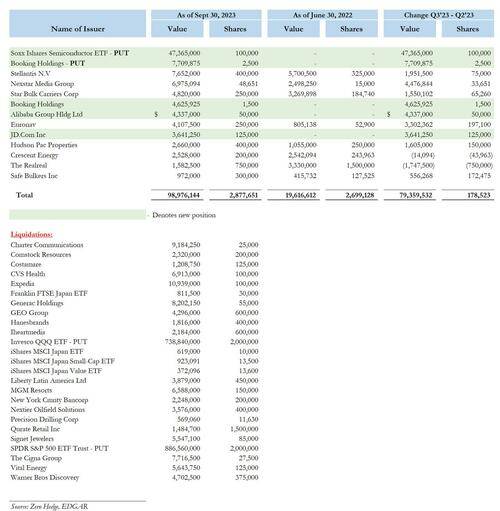Click the Expedia liquidation value 10,939,000
This screenshot has width=500, height=511.
[184, 284]
